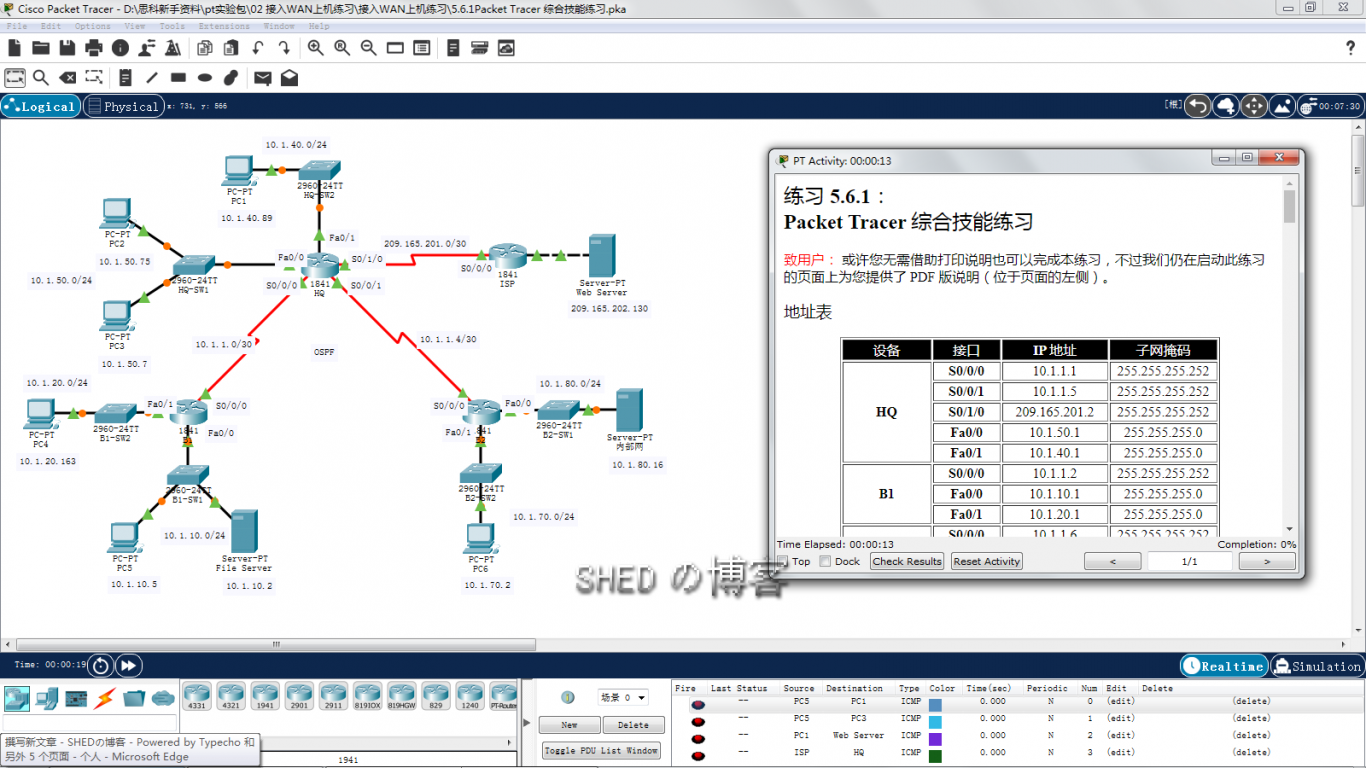Select the Draw Freeform tool
The height and width of the screenshot is (768, 1366).
231,77
